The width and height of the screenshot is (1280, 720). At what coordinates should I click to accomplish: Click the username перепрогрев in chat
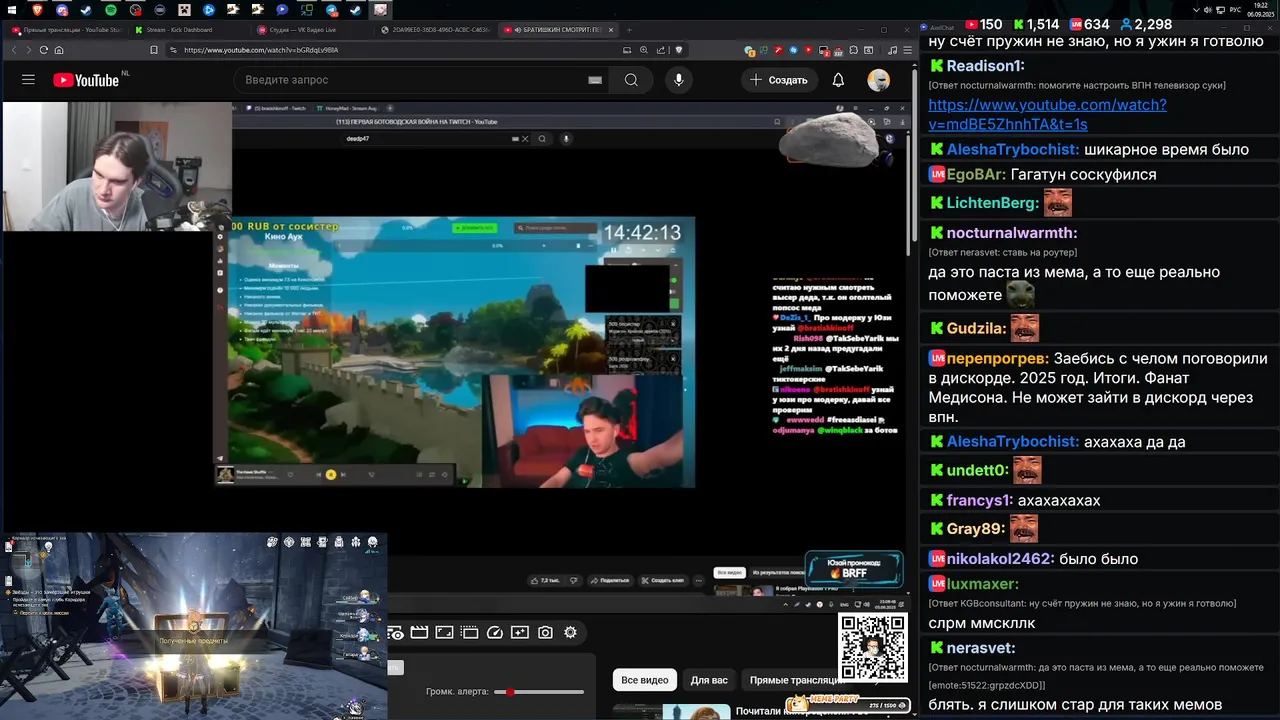tap(997, 359)
